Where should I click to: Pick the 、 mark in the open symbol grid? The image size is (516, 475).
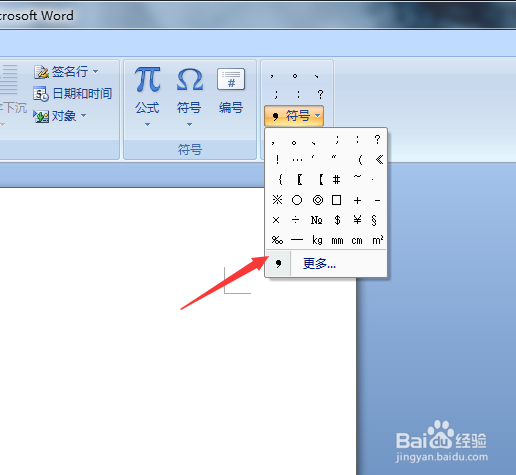tap(313, 143)
